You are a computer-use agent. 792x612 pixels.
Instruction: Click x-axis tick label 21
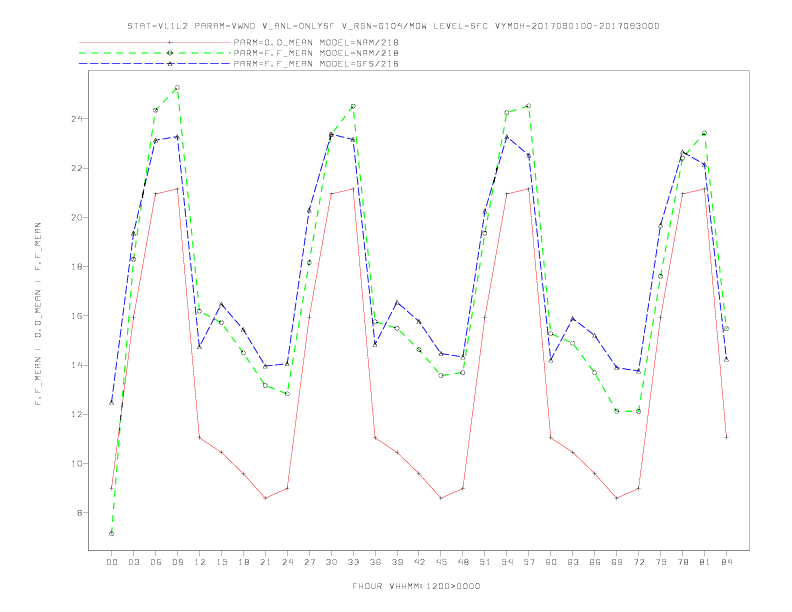pyautogui.click(x=265, y=562)
